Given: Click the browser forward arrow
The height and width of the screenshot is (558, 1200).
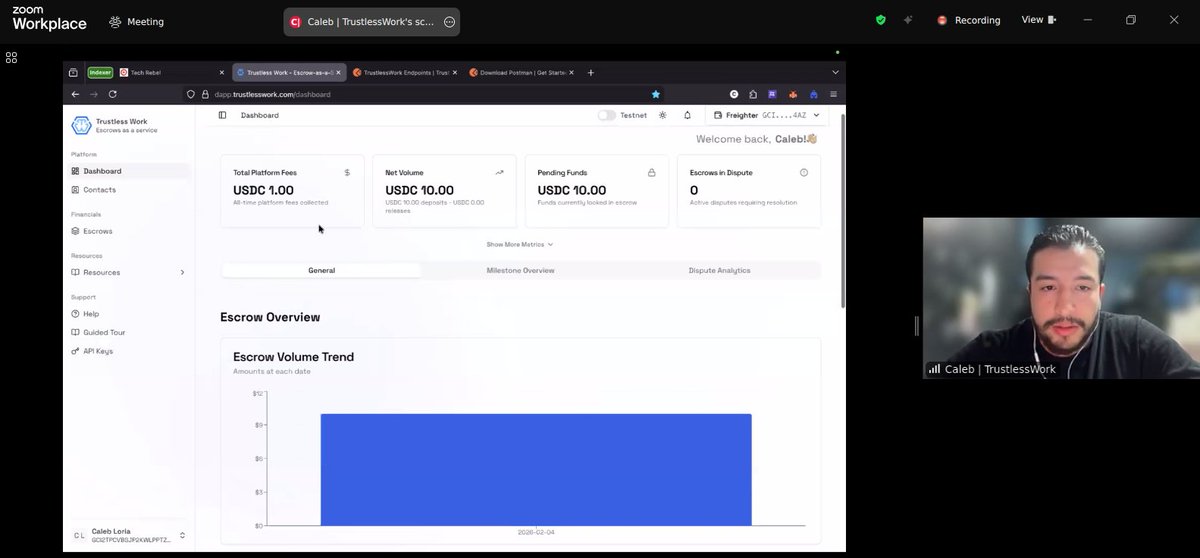Looking at the screenshot, I should [x=94, y=94].
